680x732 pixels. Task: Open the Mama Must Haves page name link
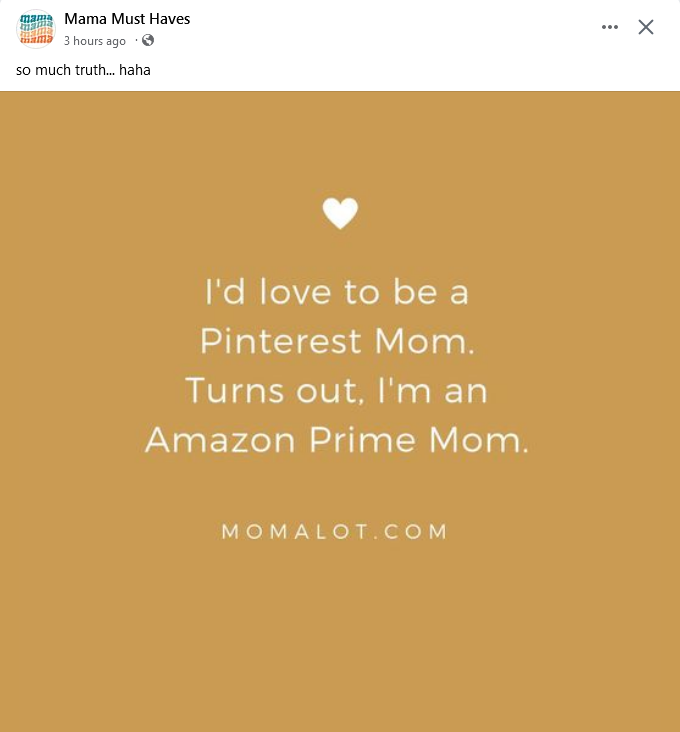(126, 19)
